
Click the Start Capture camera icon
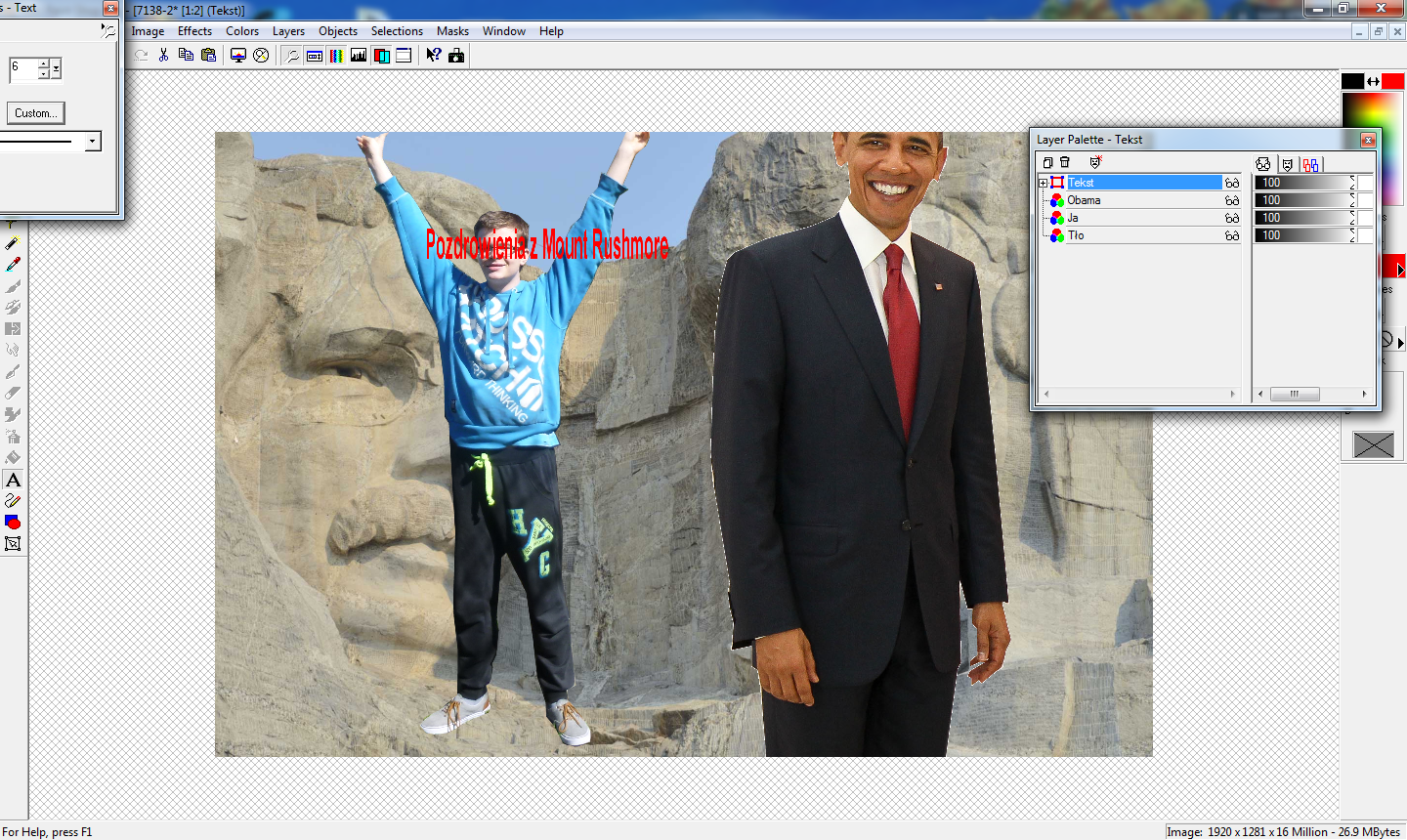click(456, 55)
